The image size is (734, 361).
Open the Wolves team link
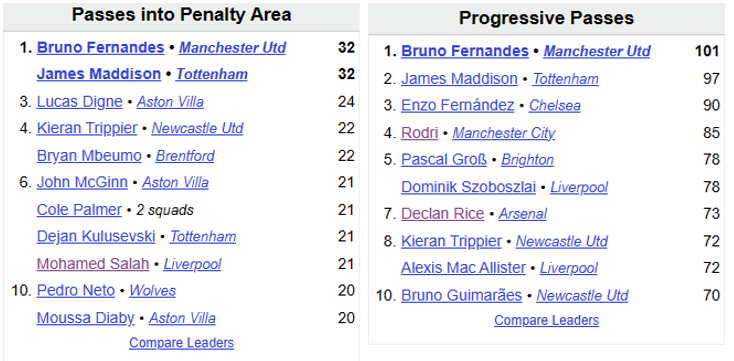(153, 291)
